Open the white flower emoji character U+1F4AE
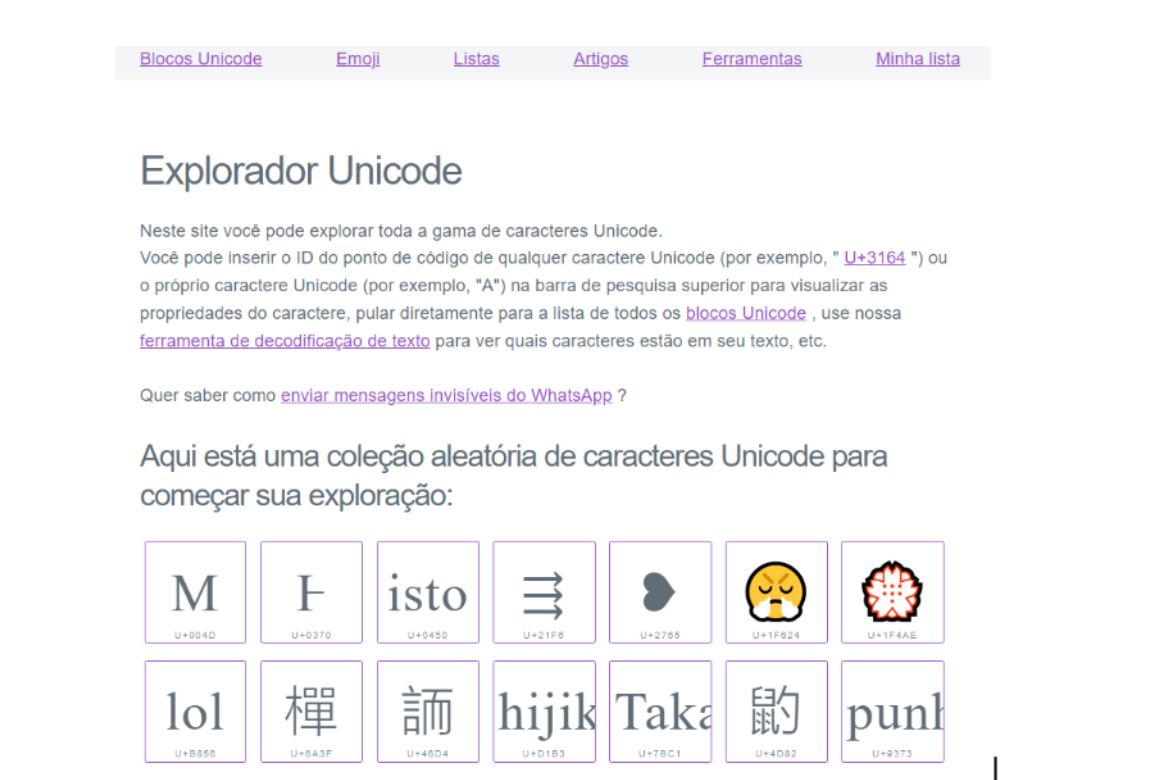The width and height of the screenshot is (1170, 780). click(x=892, y=592)
